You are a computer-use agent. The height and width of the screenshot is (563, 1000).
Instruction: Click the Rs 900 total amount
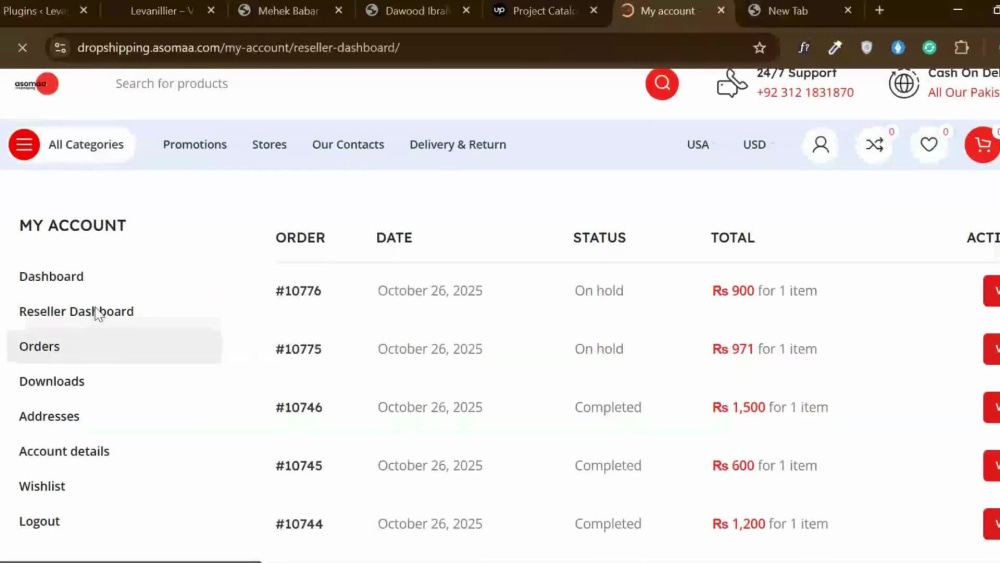(733, 291)
